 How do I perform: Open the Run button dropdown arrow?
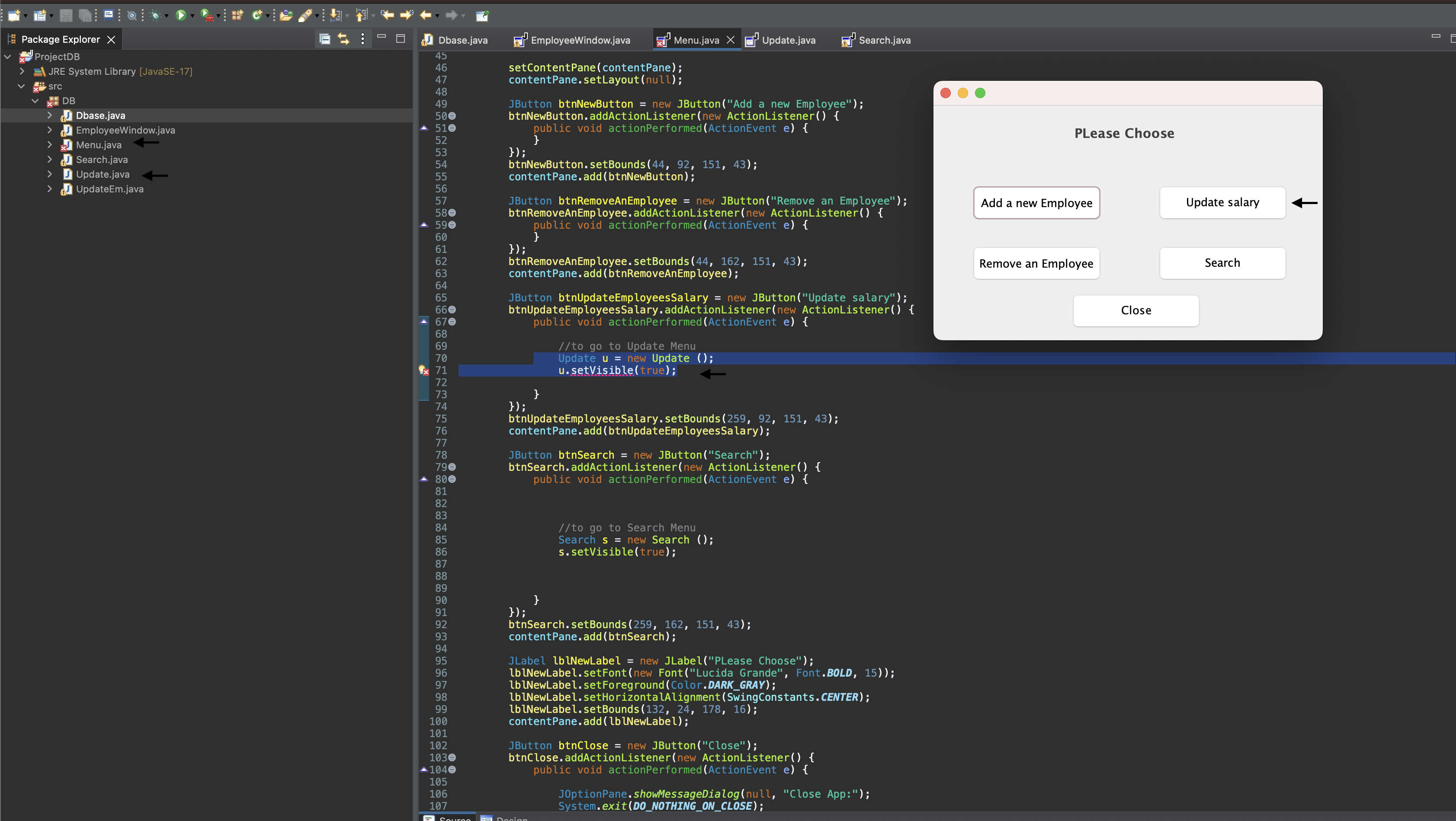click(192, 16)
